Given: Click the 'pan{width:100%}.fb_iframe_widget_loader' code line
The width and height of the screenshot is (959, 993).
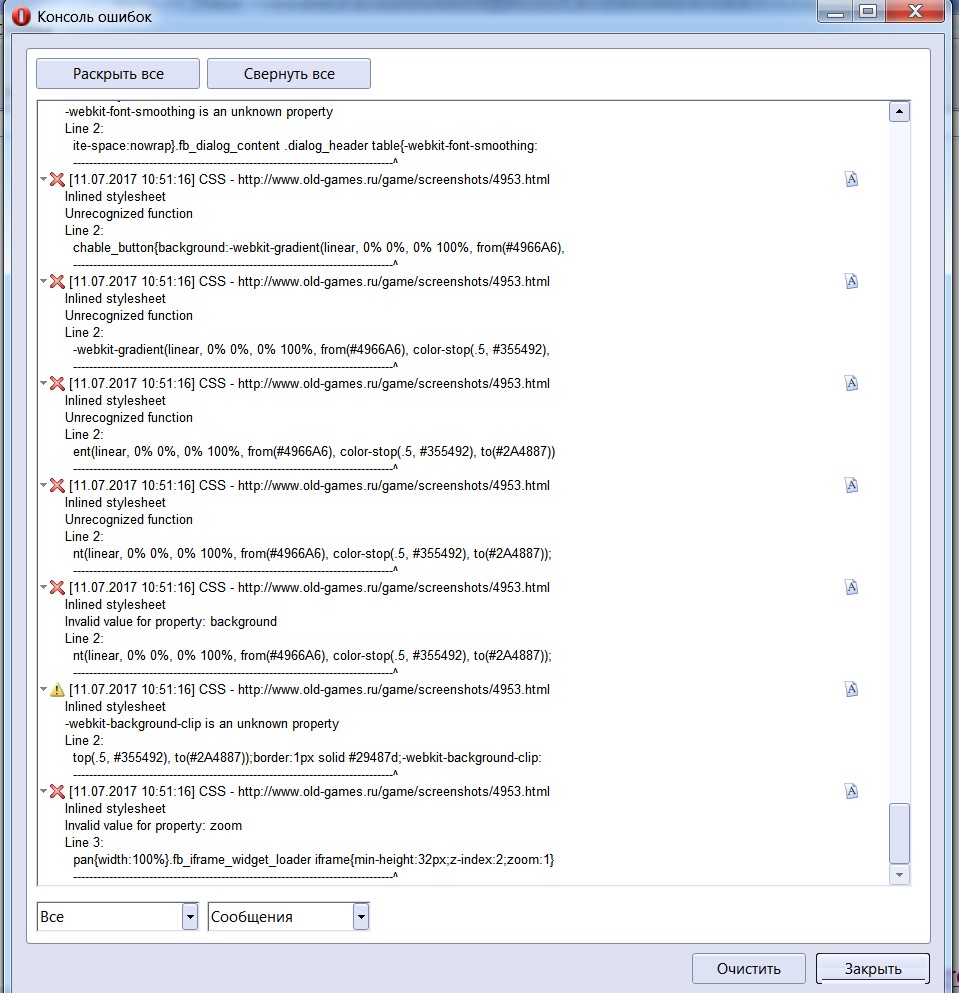Looking at the screenshot, I should (x=314, y=859).
